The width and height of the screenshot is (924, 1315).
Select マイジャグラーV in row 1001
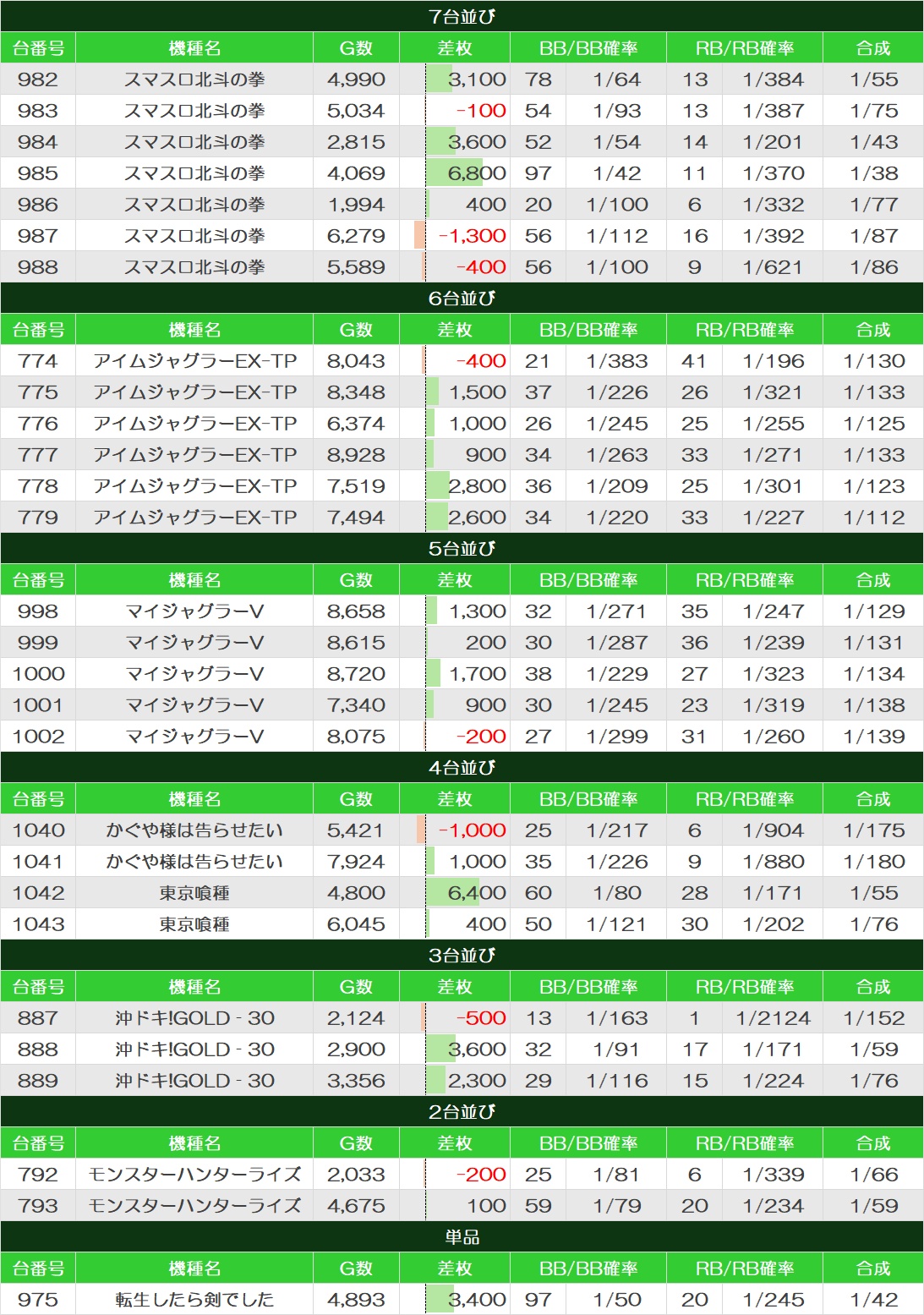[194, 705]
